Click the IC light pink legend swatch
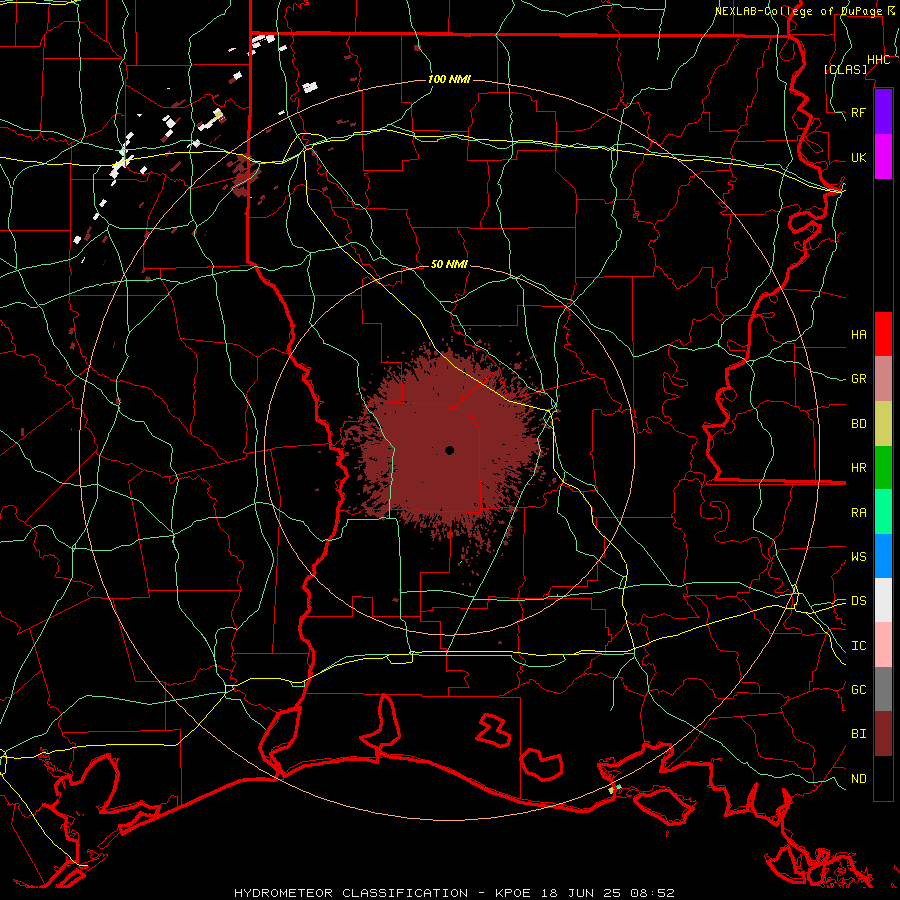Image resolution: width=900 pixels, height=900 pixels. (883, 645)
